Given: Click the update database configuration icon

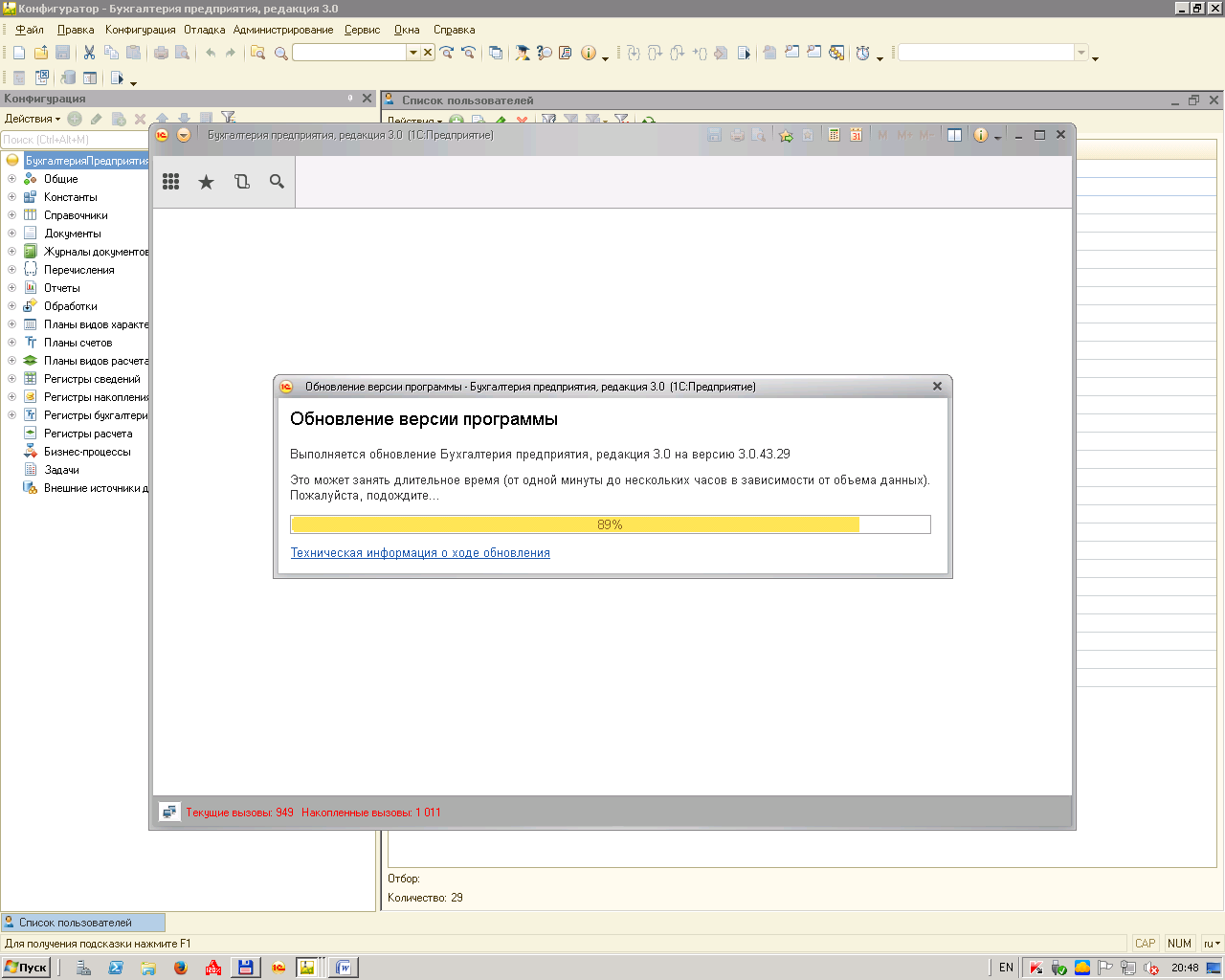Looking at the screenshot, I should [67, 78].
